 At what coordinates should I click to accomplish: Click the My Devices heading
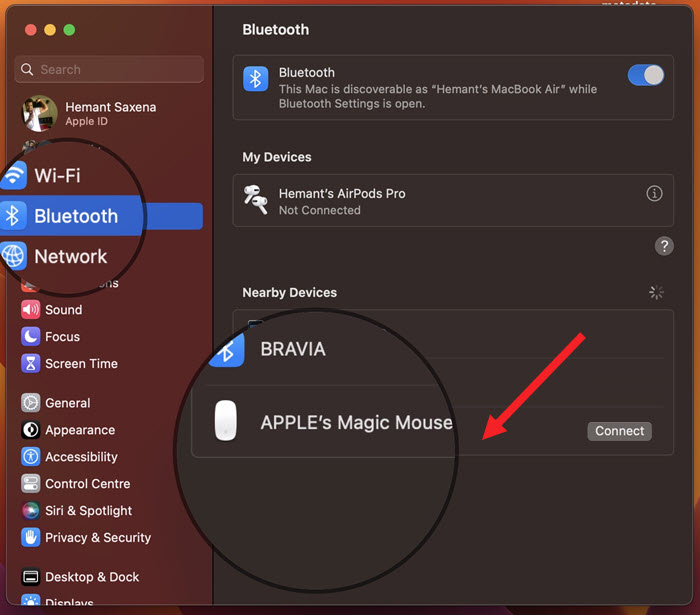click(277, 157)
